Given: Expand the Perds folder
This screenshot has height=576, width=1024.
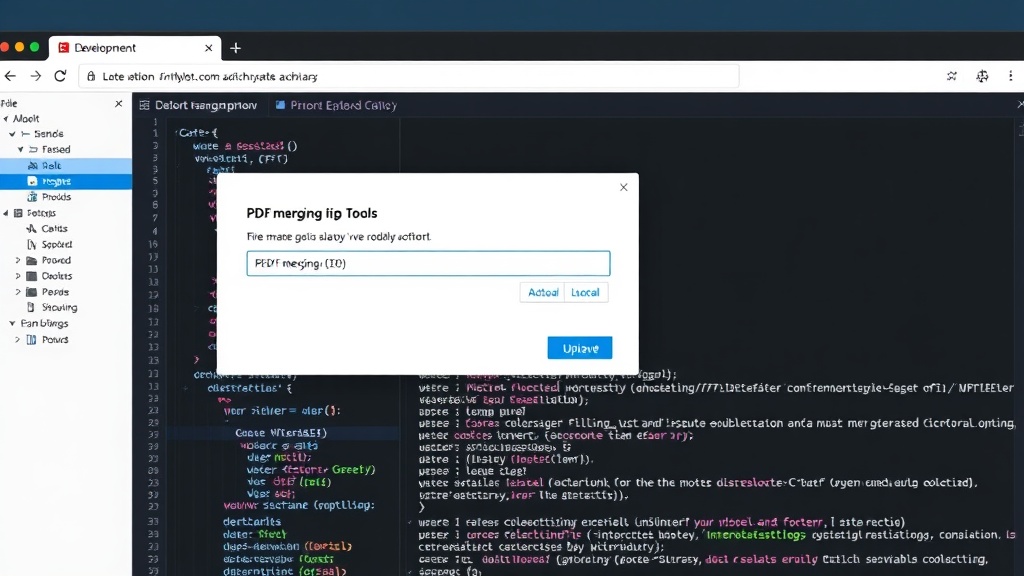Looking at the screenshot, I should tap(18, 292).
